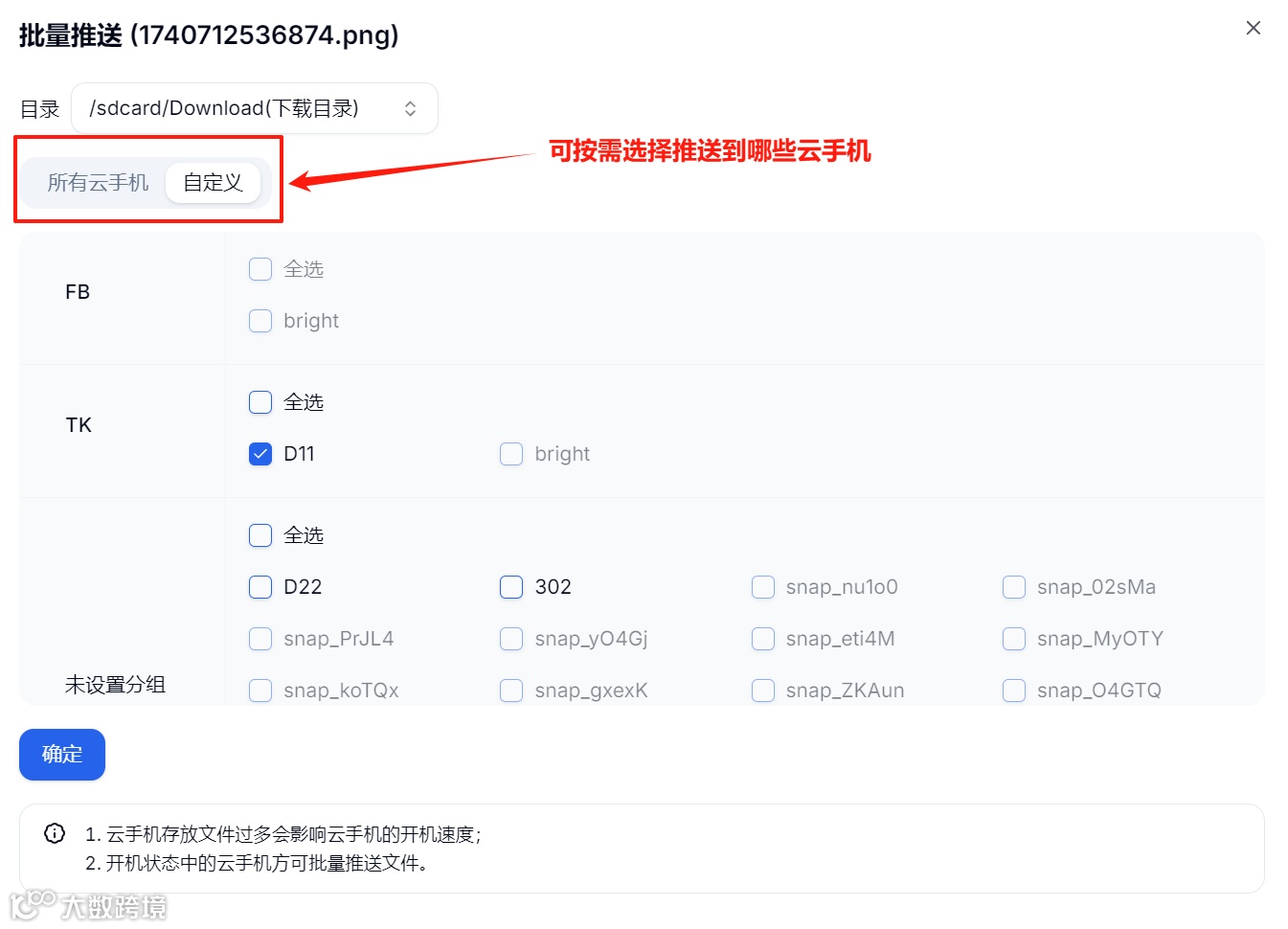Open the /sdcard/Download directory dropdown
Viewport: 1288px width, 929px height.
pos(255,108)
